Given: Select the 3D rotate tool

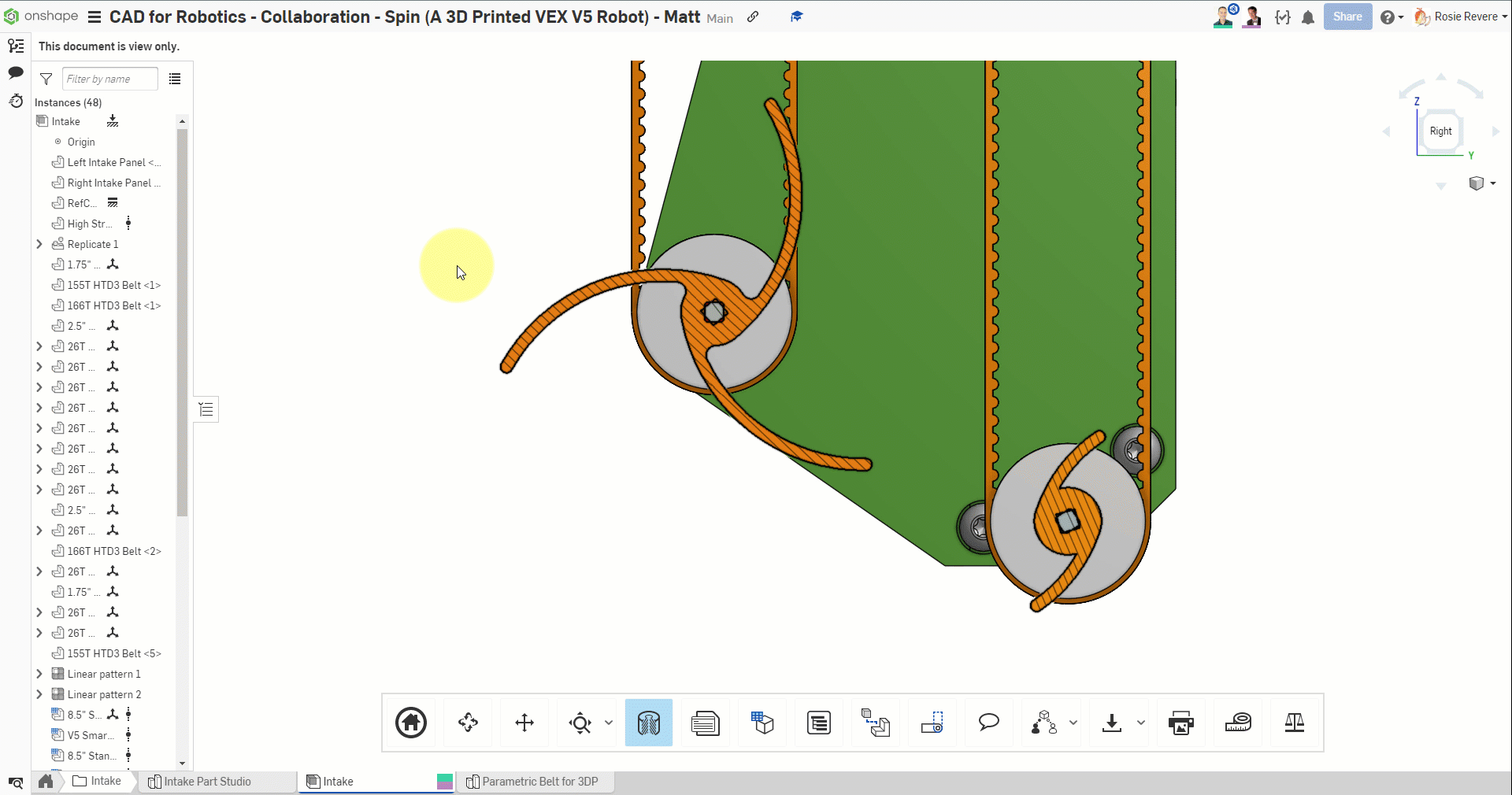Looking at the screenshot, I should (x=468, y=723).
